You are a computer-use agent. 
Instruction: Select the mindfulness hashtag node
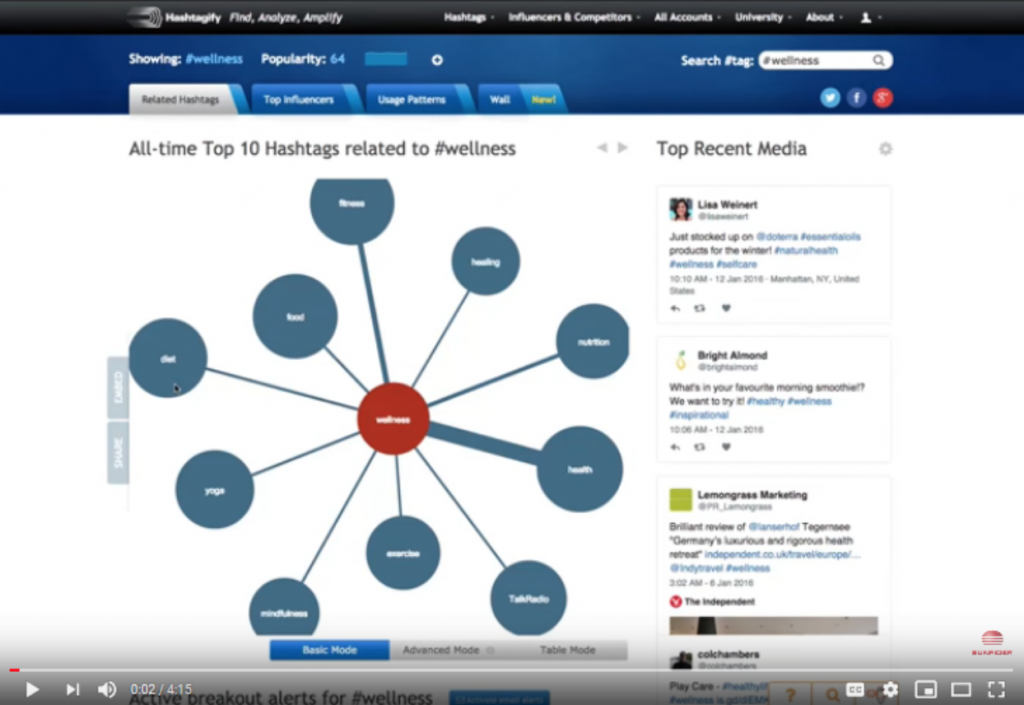(284, 608)
